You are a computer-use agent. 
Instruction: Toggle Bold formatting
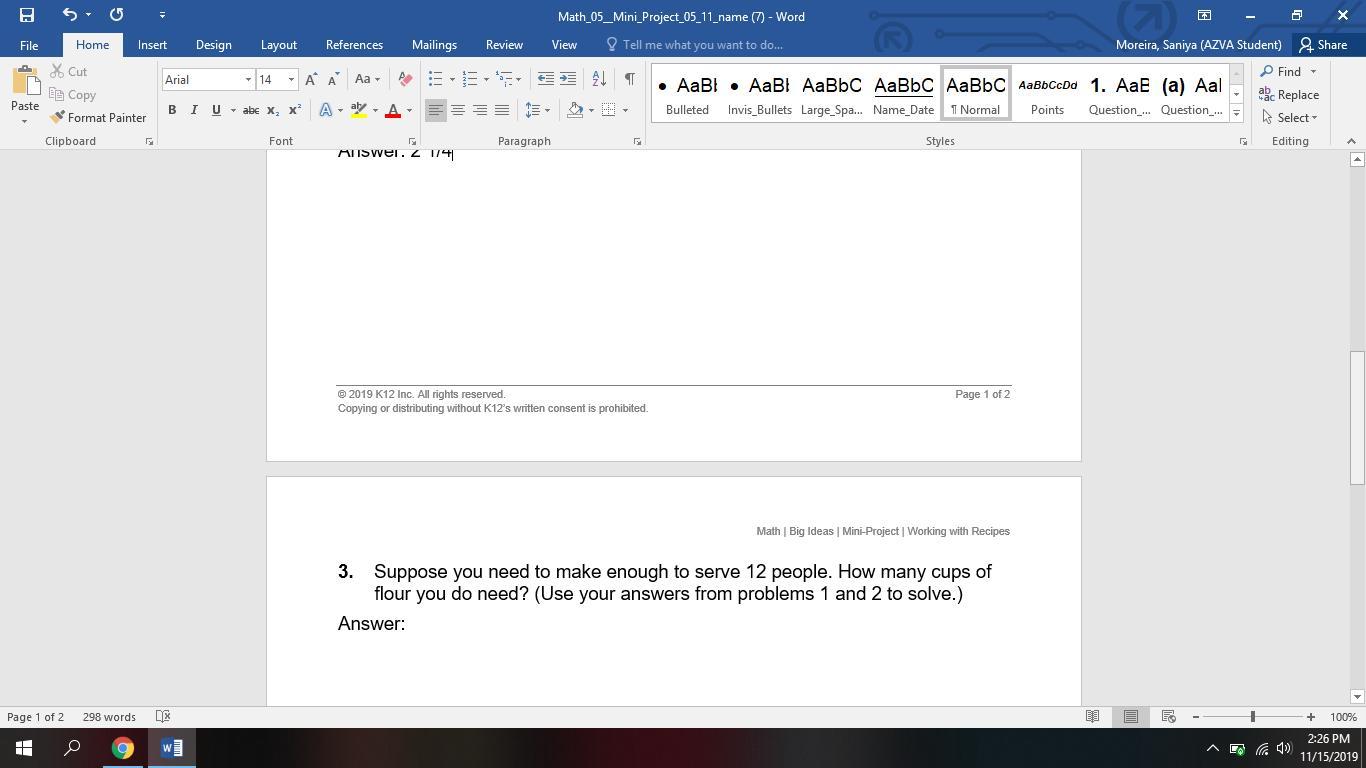(x=172, y=110)
